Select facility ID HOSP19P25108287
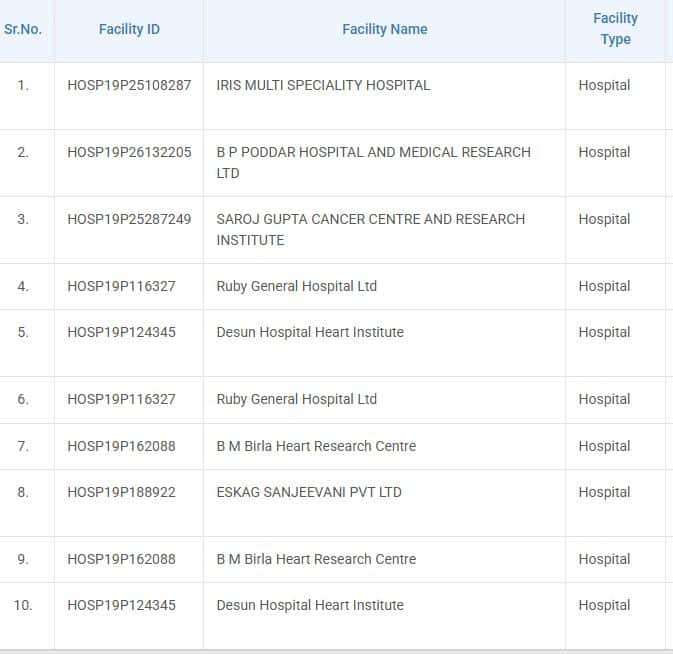This screenshot has height=654, width=673. [x=129, y=85]
